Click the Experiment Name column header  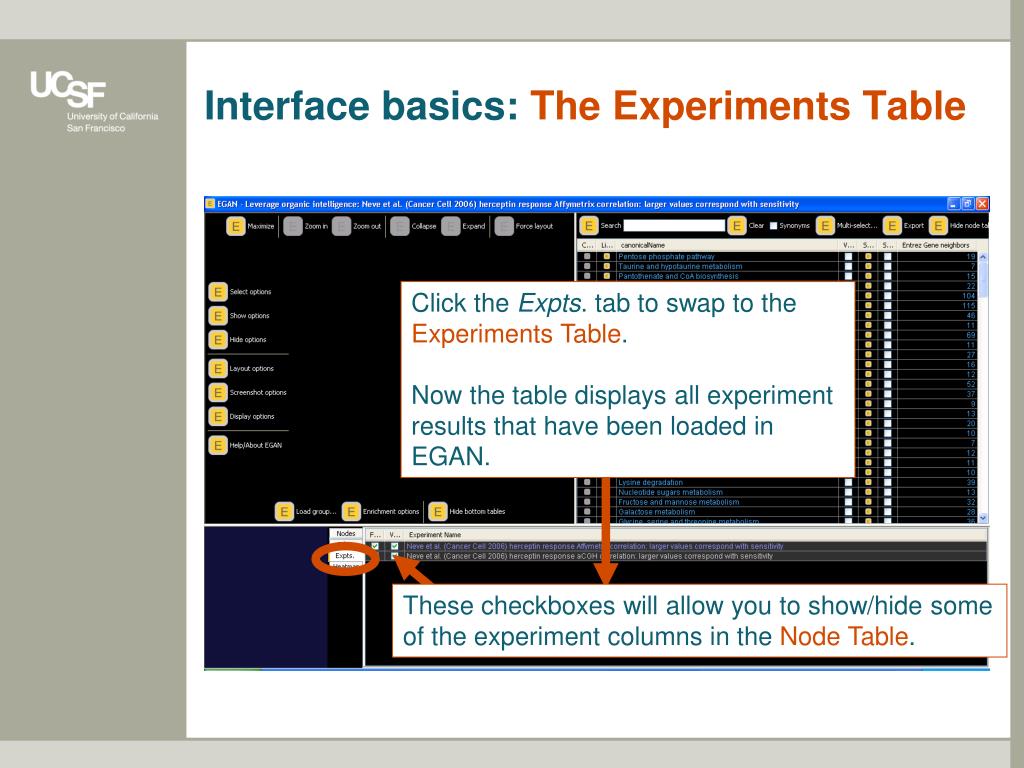696,534
